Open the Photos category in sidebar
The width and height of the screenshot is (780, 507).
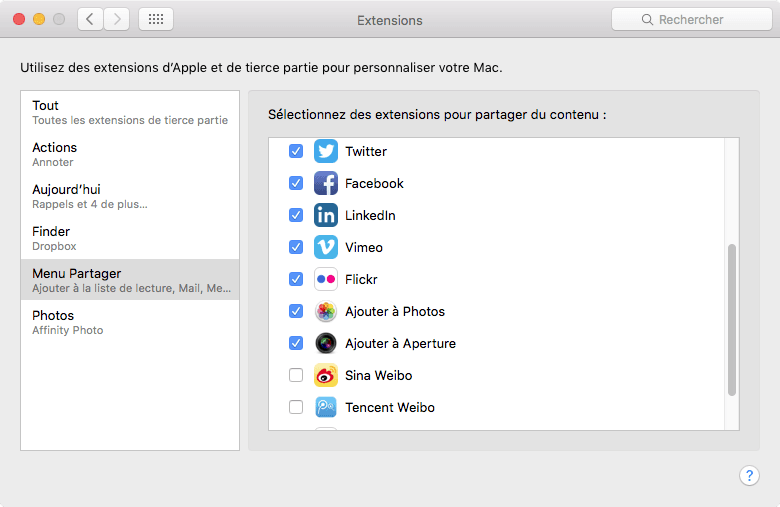coord(130,322)
